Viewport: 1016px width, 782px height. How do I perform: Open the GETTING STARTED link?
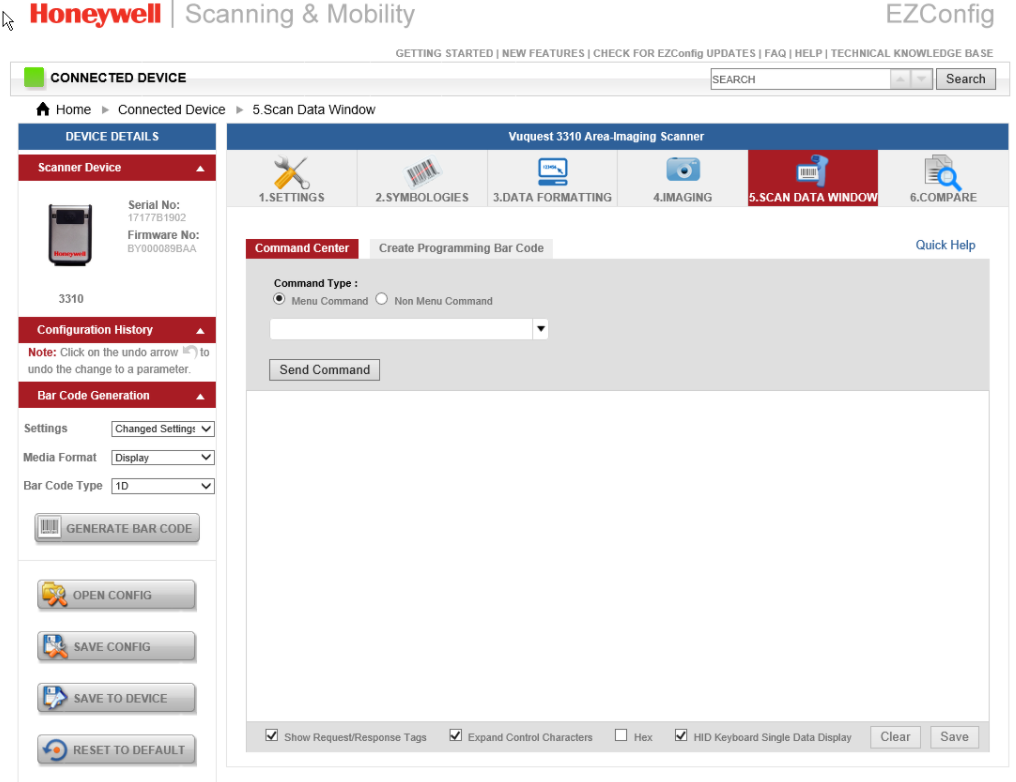[444, 53]
